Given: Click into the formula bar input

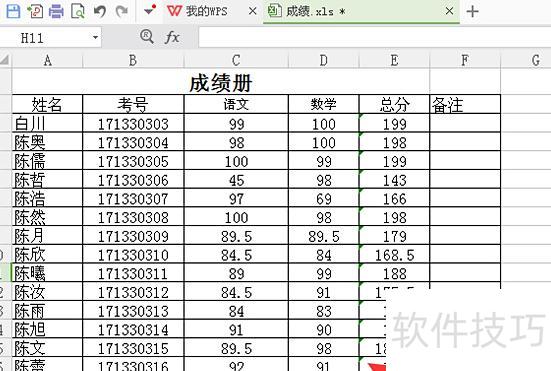Looking at the screenshot, I should [375, 37].
